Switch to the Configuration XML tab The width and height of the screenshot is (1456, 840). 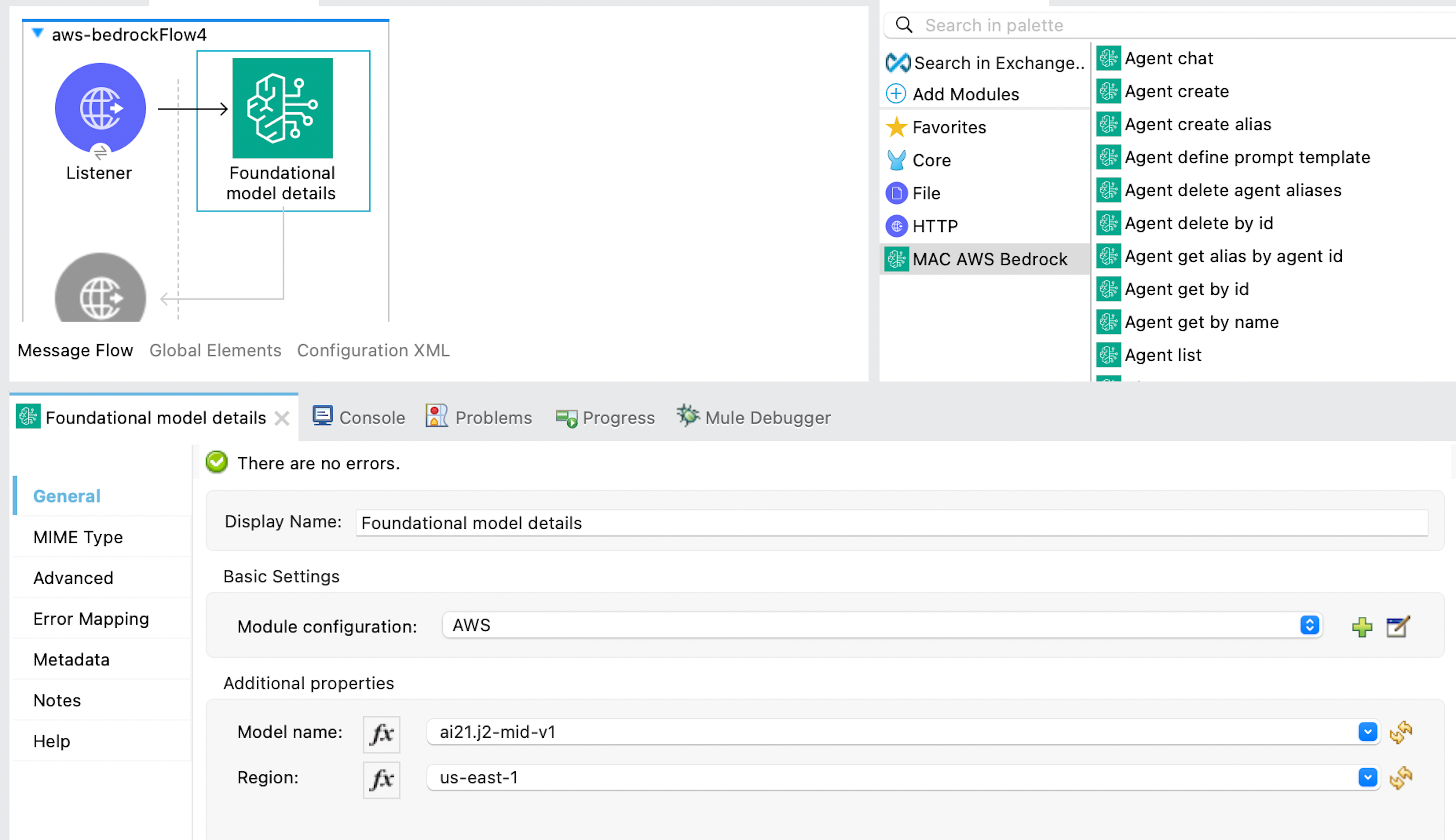tap(373, 350)
